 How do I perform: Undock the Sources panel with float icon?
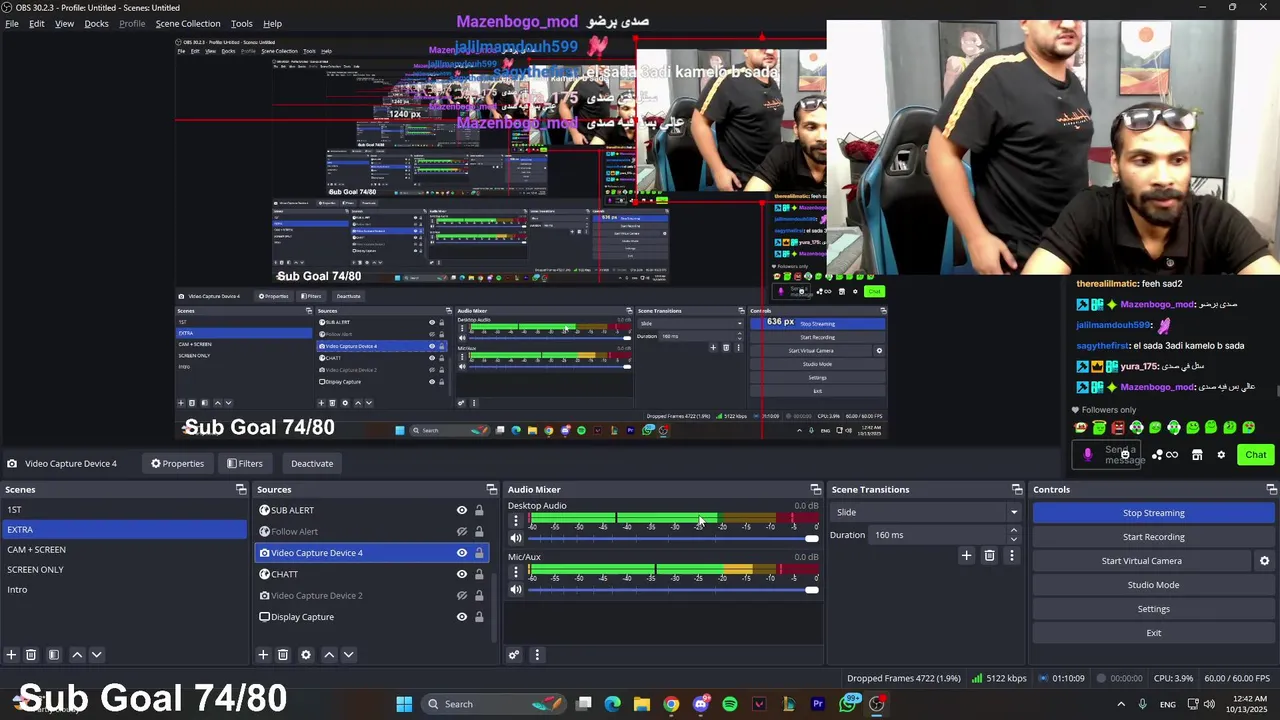pos(491,489)
